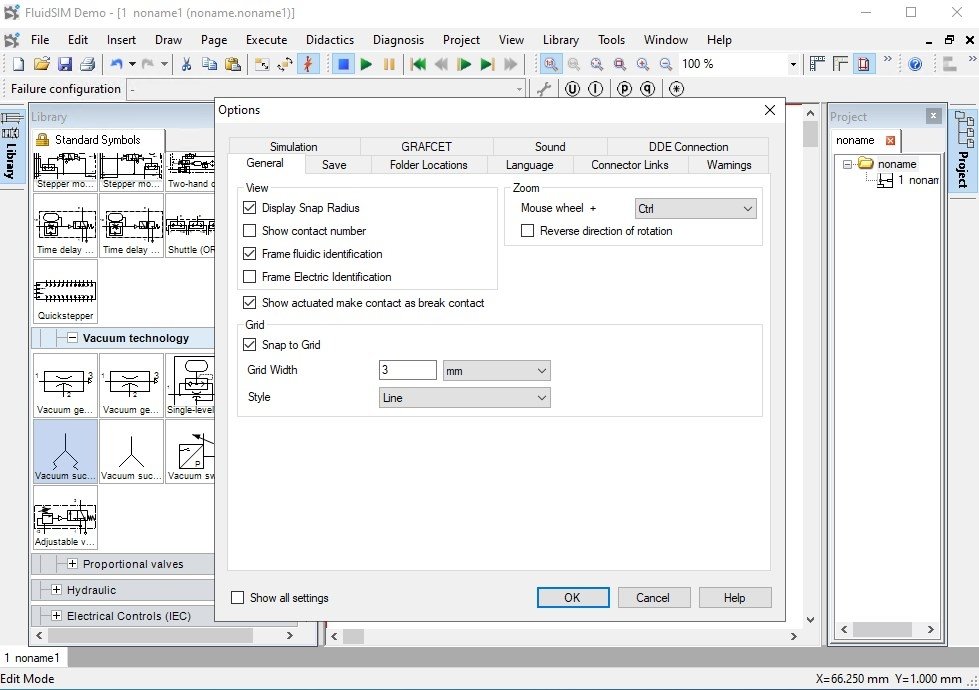Click the single step green icon
The width and height of the screenshot is (979, 690).
point(464,64)
